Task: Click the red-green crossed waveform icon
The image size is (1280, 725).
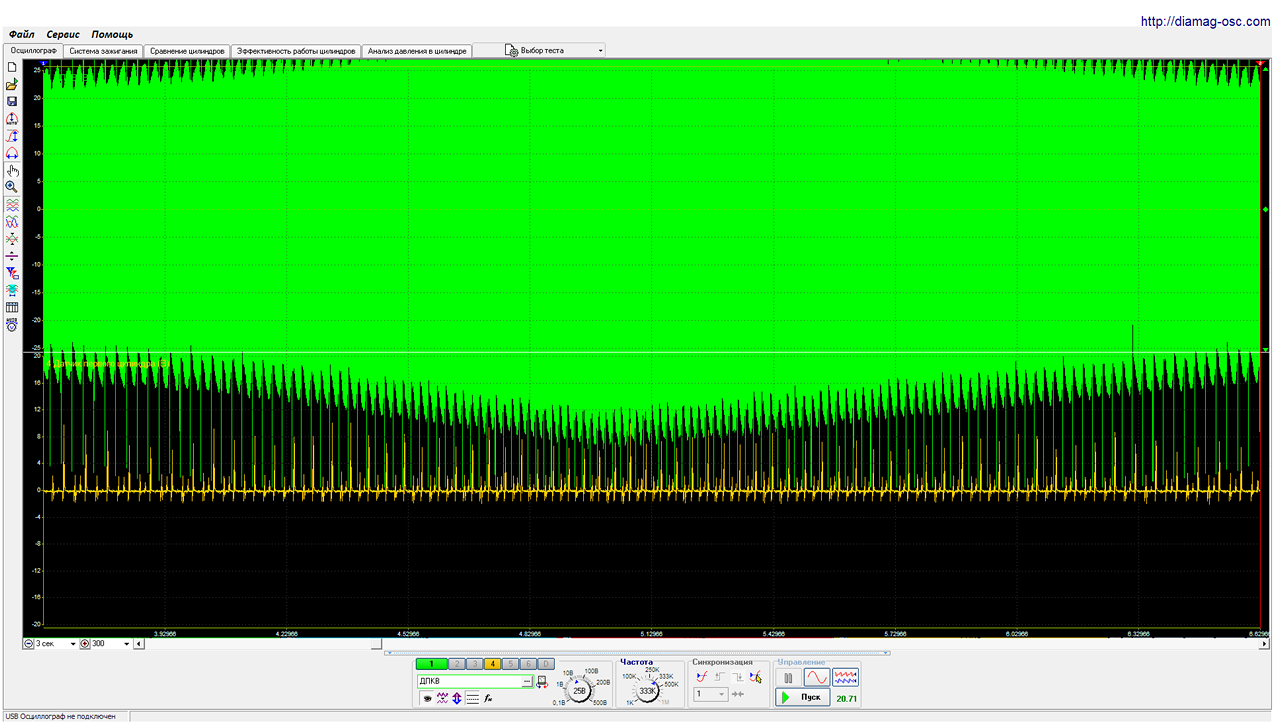Action: (x=12, y=238)
